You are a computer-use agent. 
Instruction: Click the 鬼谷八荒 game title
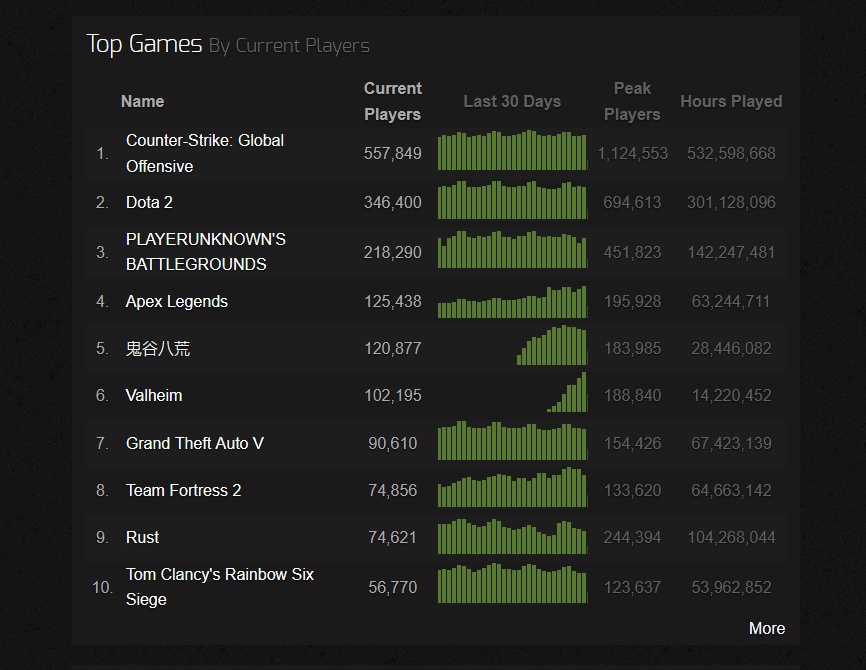(157, 349)
